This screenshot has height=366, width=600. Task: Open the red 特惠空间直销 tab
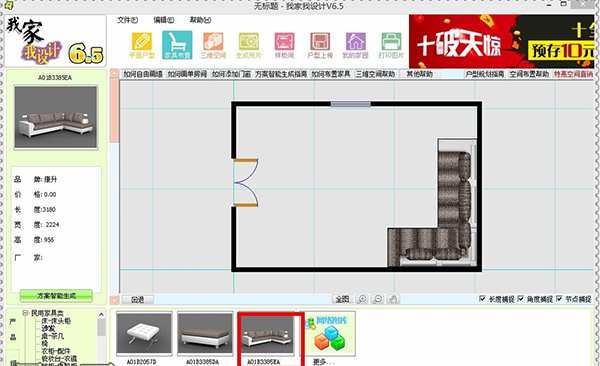coord(573,74)
